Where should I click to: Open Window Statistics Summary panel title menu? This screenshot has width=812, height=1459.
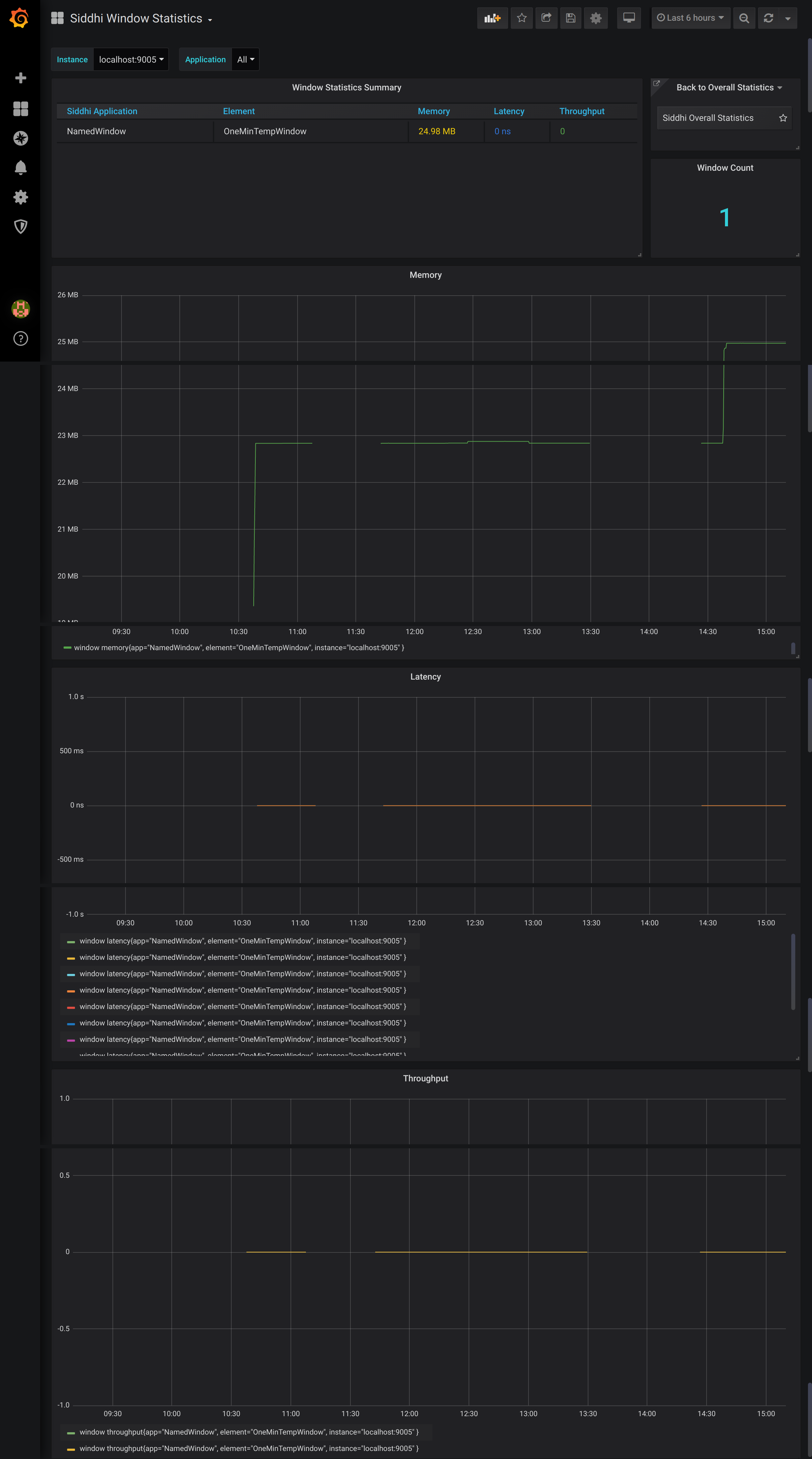(346, 87)
